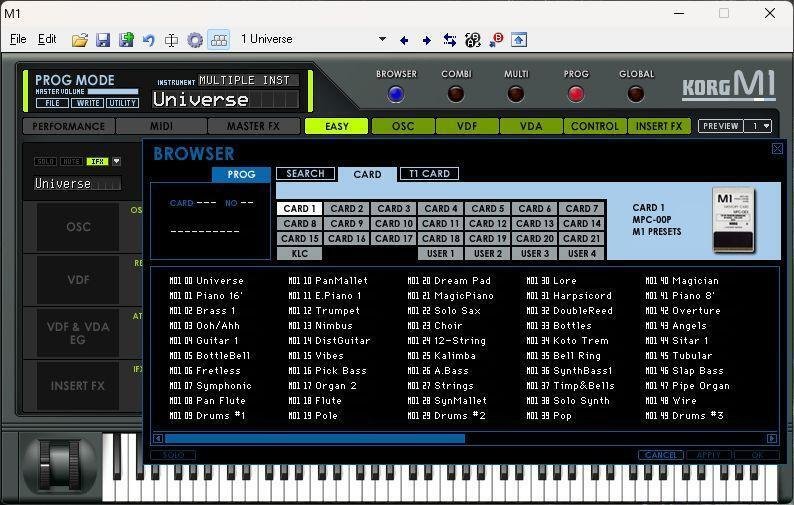
Task: Save preset with the floppy disk icon
Action: click(103, 40)
